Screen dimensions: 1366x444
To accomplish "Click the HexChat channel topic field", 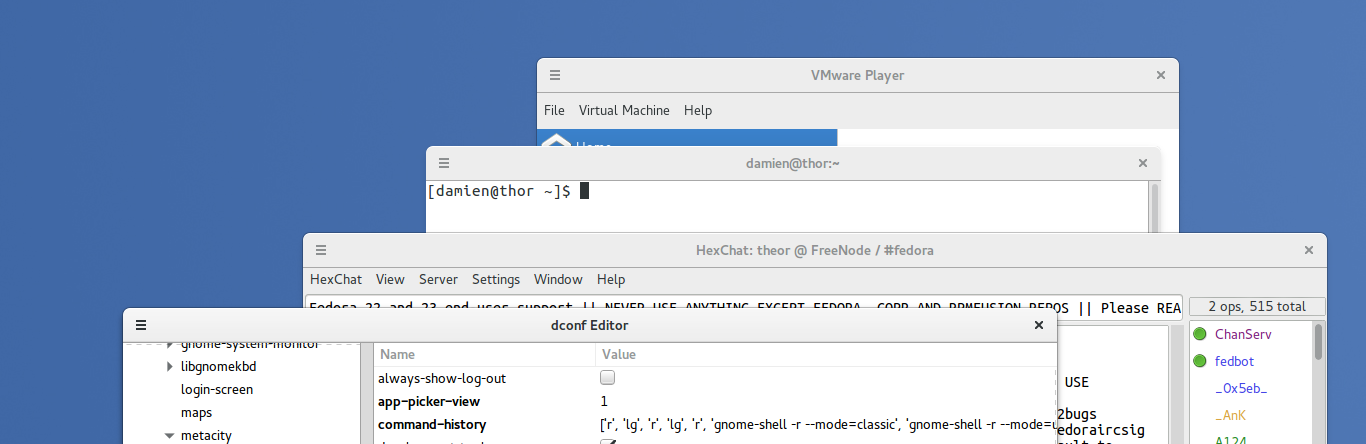I will [x=744, y=307].
